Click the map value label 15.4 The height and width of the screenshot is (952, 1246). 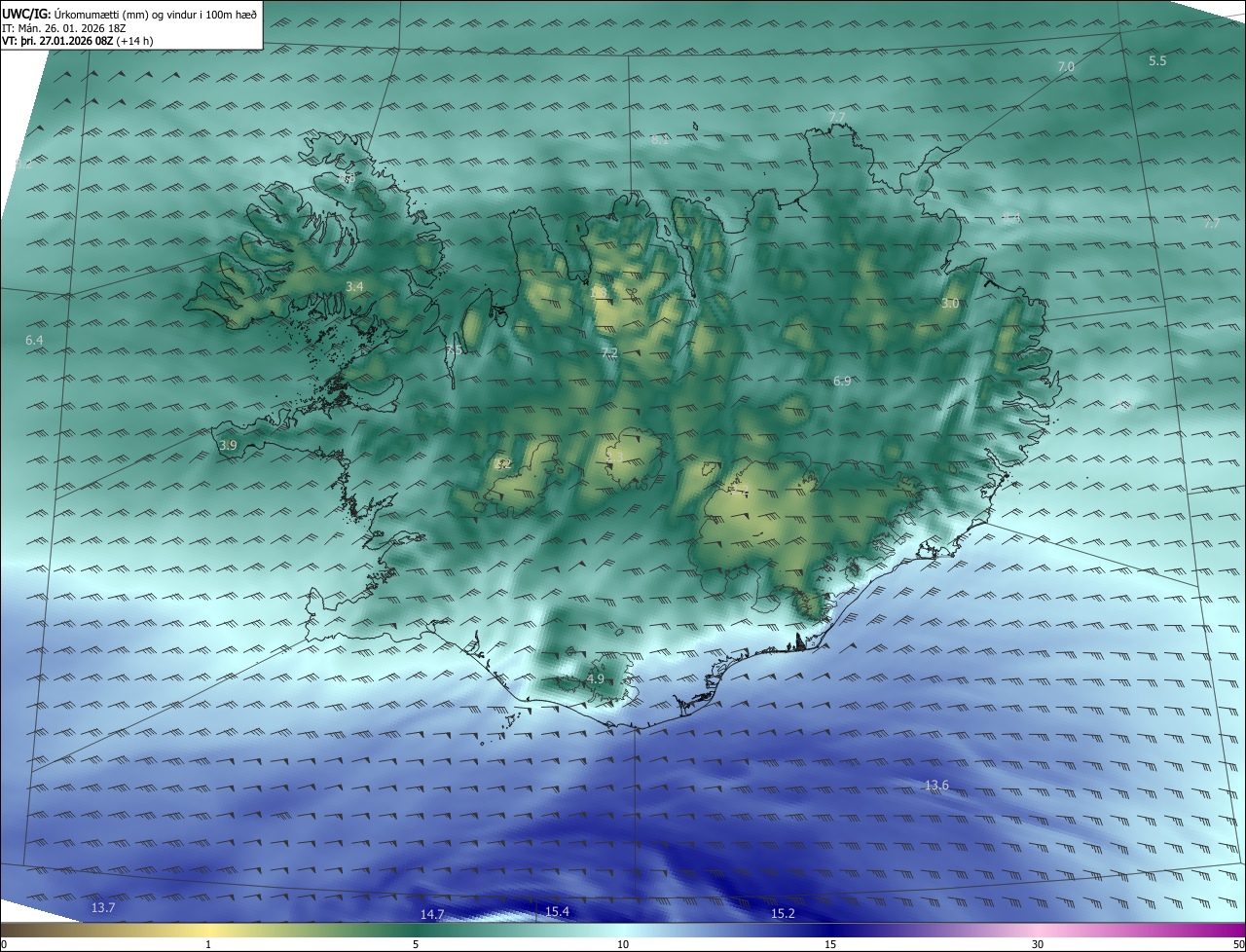pyautogui.click(x=557, y=911)
